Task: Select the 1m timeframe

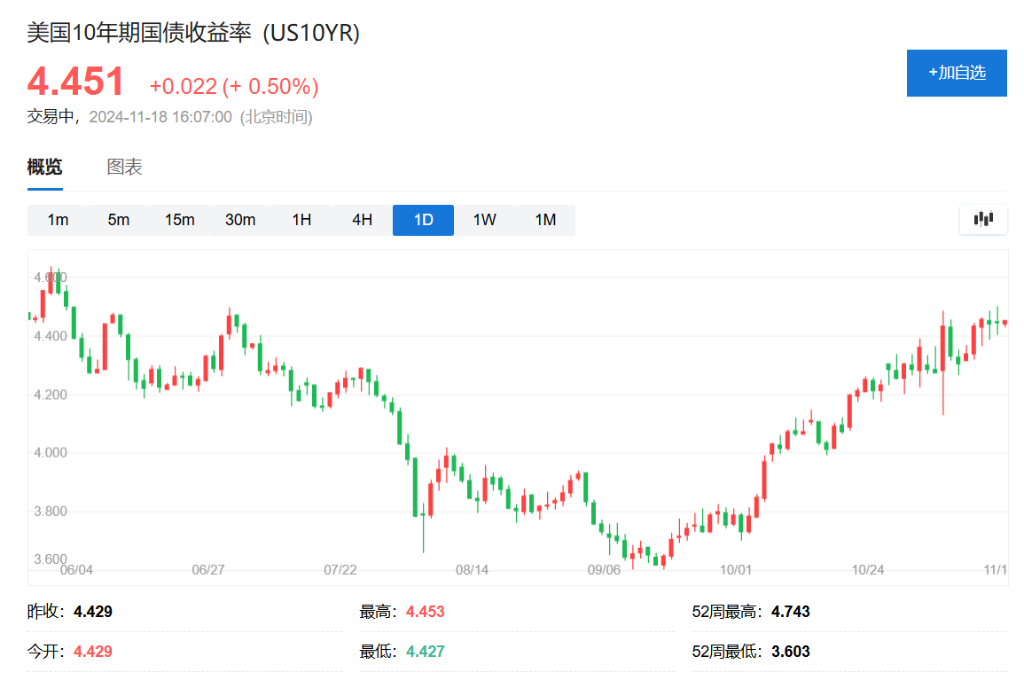Action: click(57, 219)
